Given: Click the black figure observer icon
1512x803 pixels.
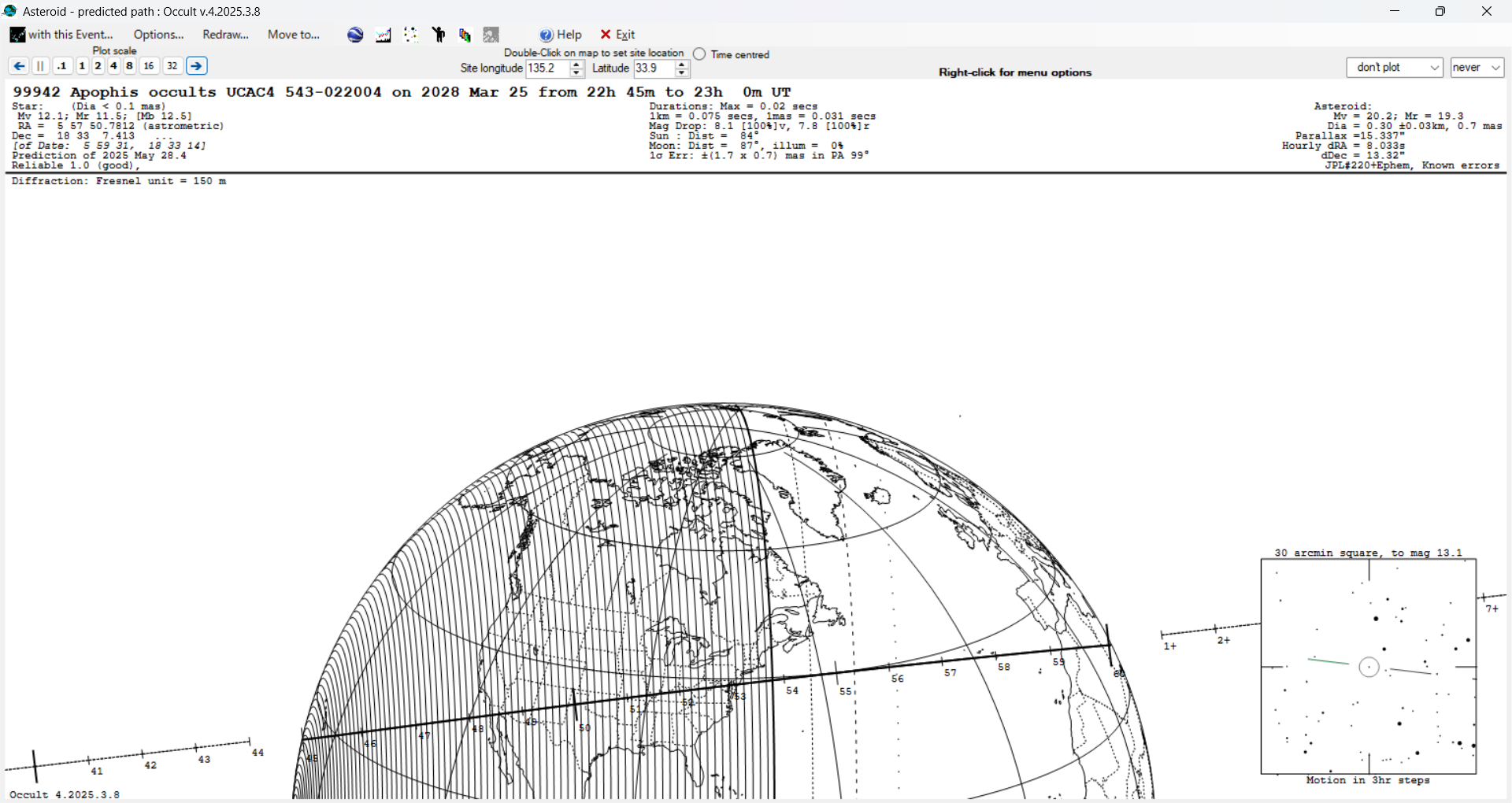Looking at the screenshot, I should (439, 35).
